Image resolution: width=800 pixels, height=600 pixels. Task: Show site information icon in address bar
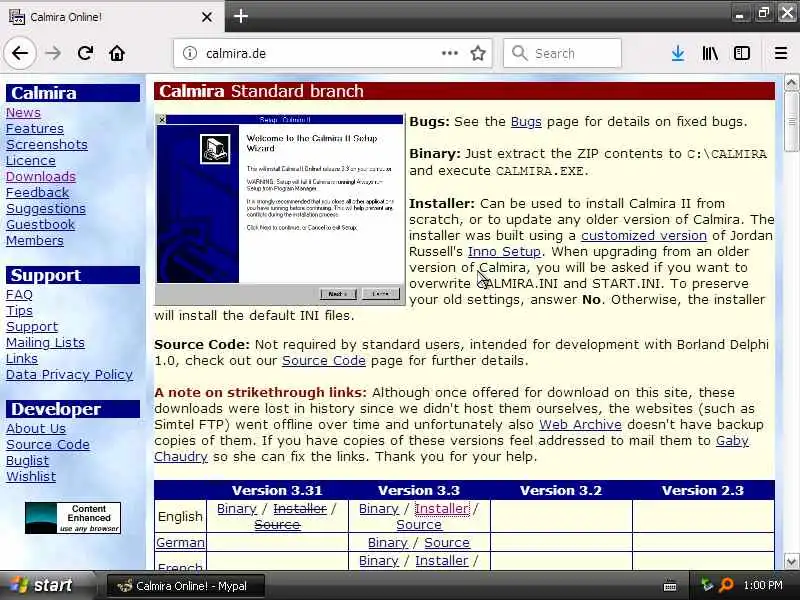(190, 53)
